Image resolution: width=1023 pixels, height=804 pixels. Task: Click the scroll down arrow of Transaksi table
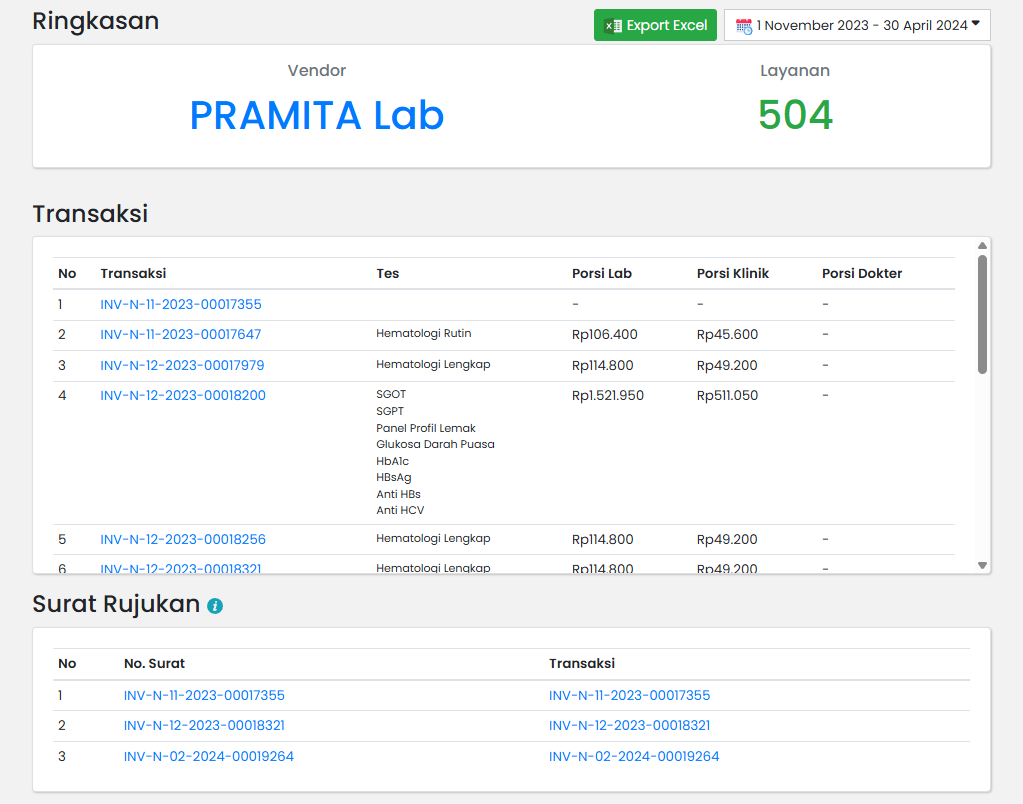(982, 565)
